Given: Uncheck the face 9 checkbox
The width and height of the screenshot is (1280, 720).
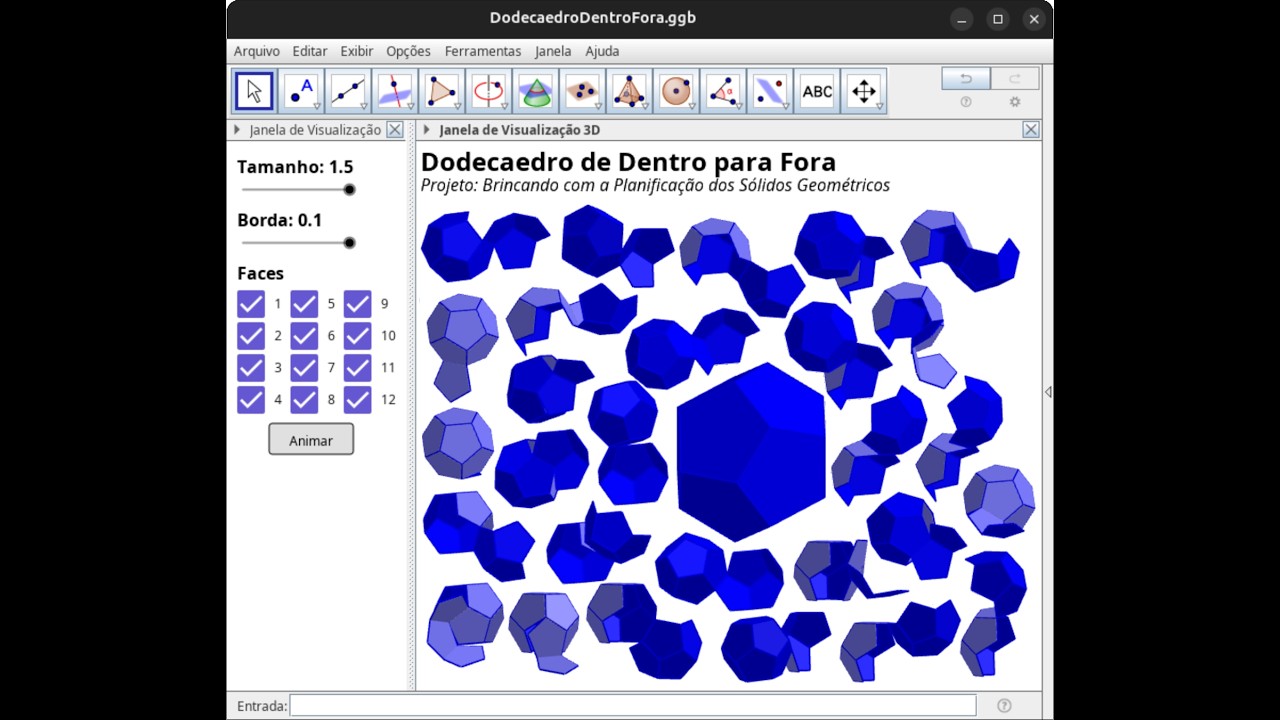Looking at the screenshot, I should 357,304.
